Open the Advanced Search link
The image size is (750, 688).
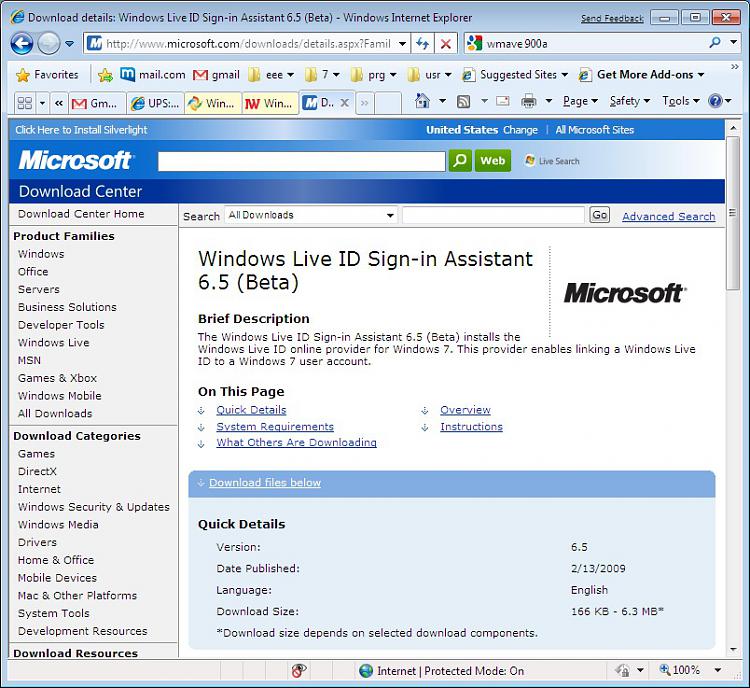click(668, 216)
